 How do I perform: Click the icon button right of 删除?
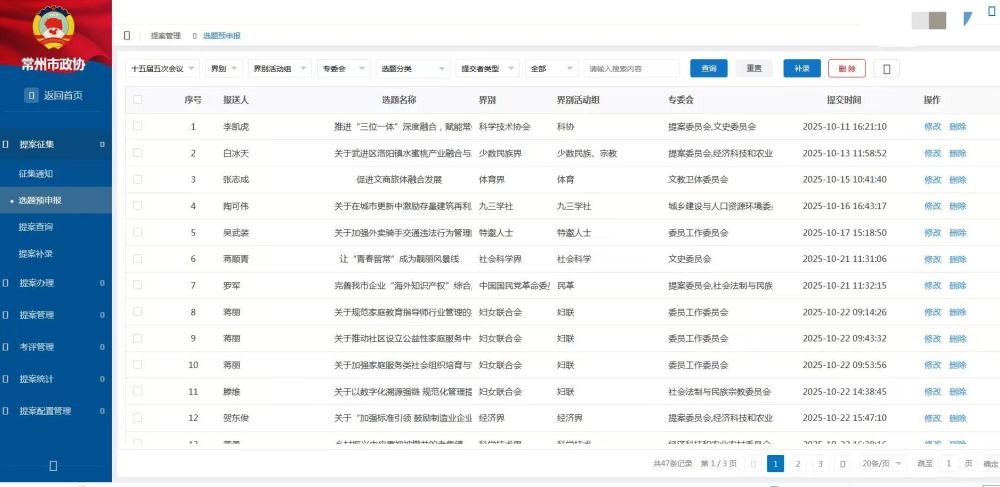tap(887, 68)
